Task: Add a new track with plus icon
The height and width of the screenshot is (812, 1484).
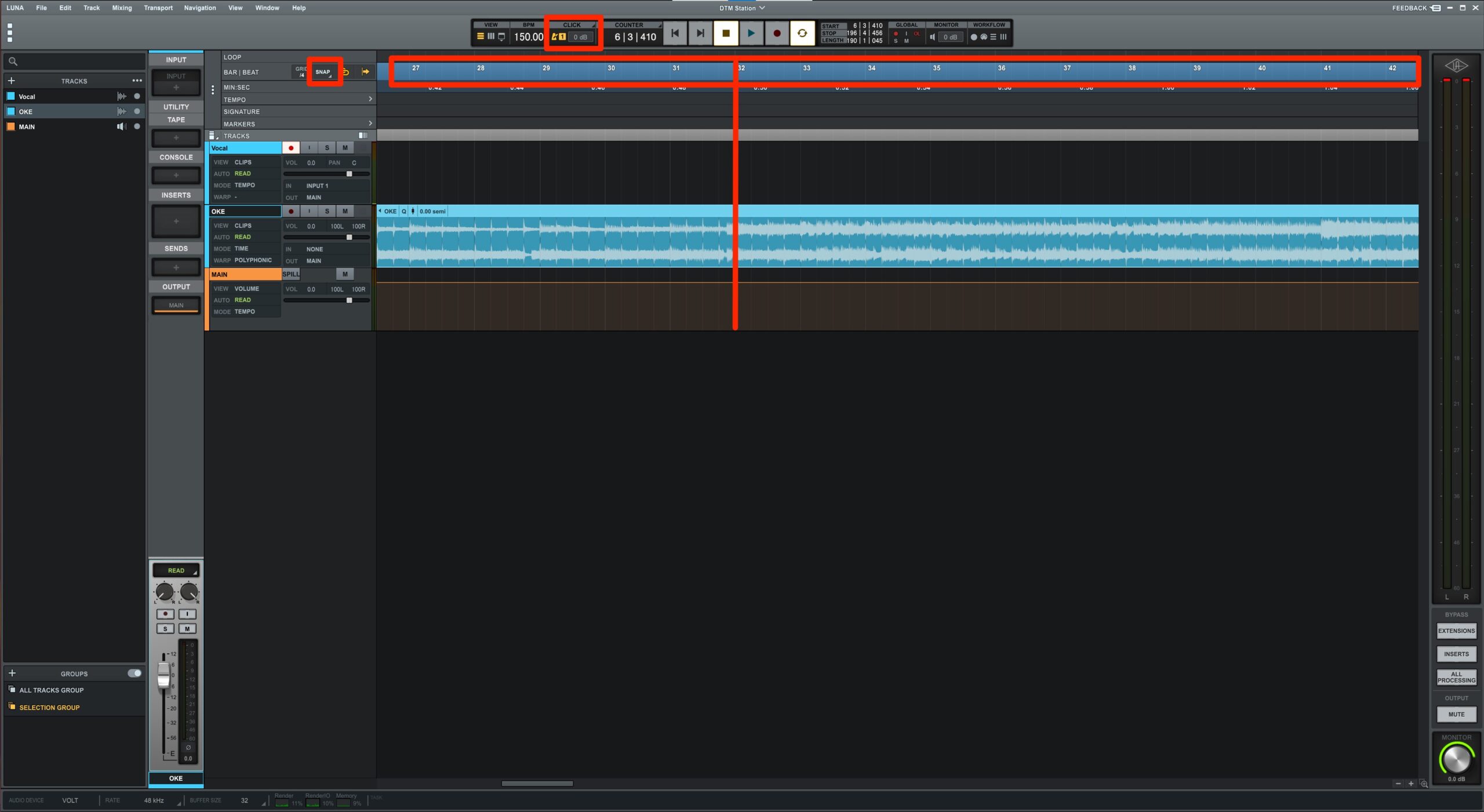Action: pos(12,81)
